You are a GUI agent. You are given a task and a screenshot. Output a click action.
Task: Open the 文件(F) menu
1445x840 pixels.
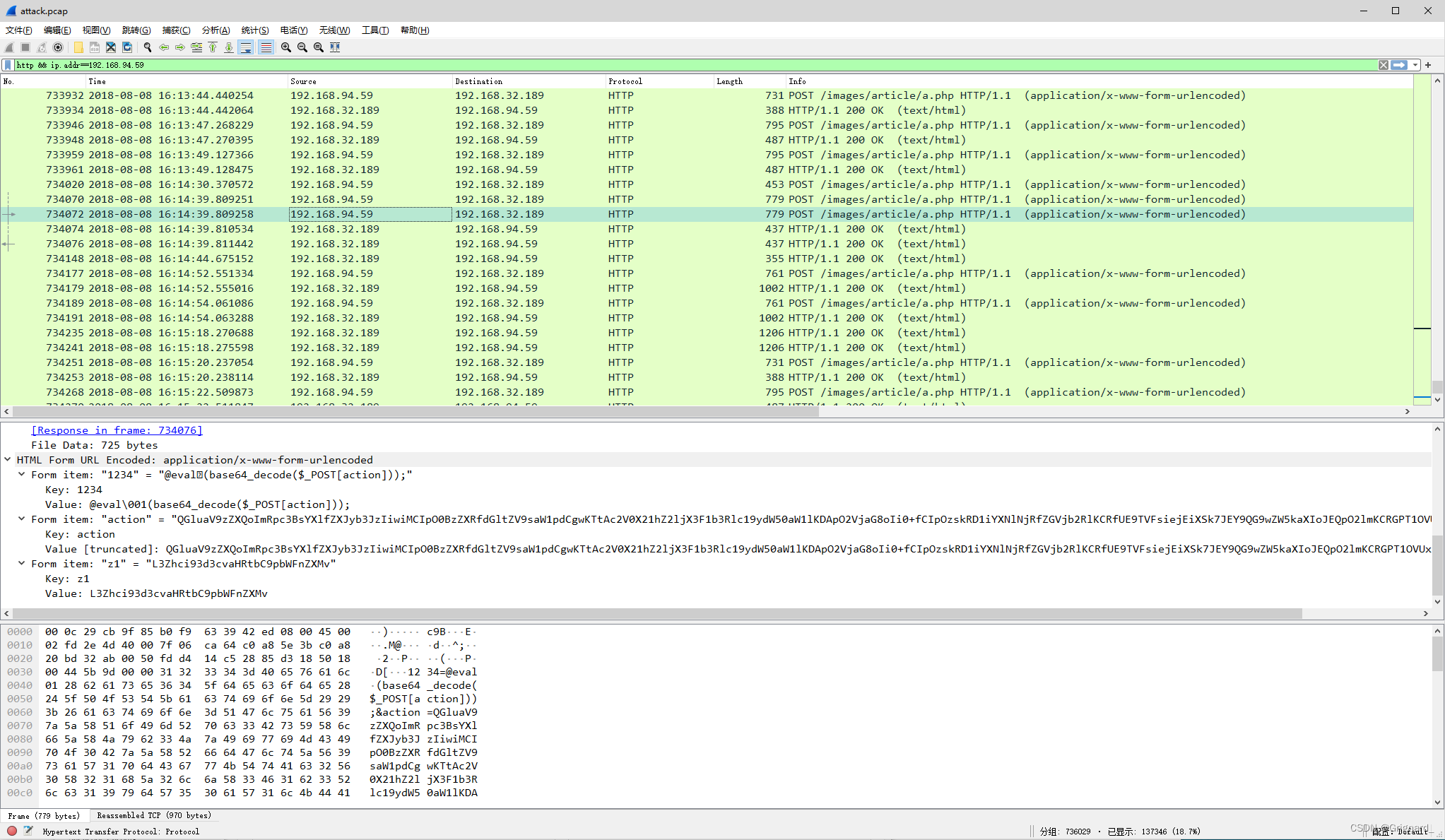pos(19,30)
